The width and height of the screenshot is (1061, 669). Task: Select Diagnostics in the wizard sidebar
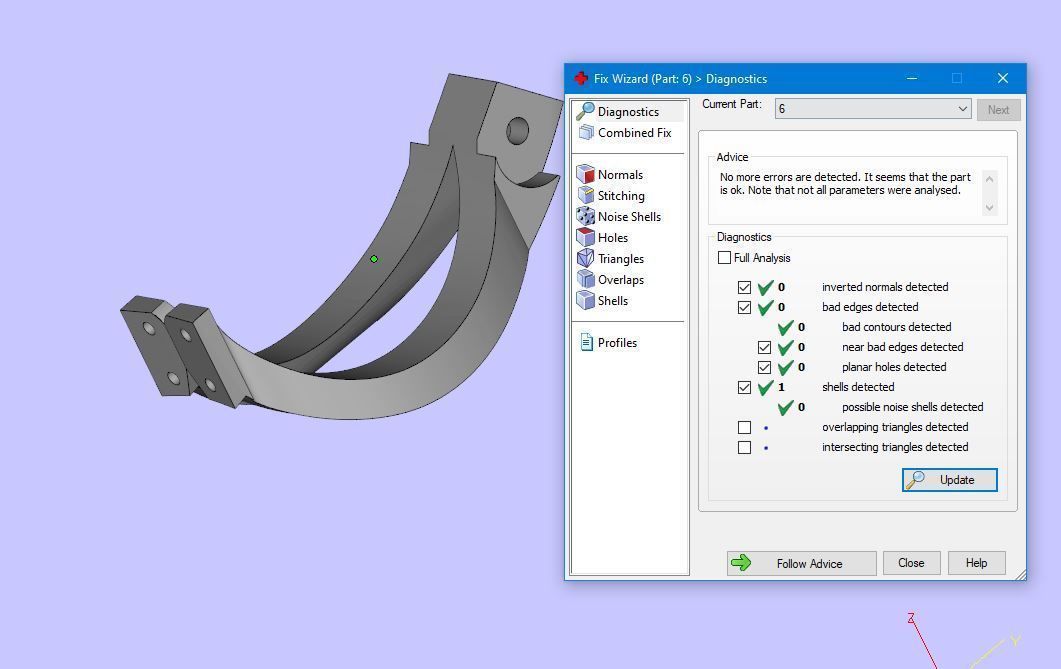(628, 112)
